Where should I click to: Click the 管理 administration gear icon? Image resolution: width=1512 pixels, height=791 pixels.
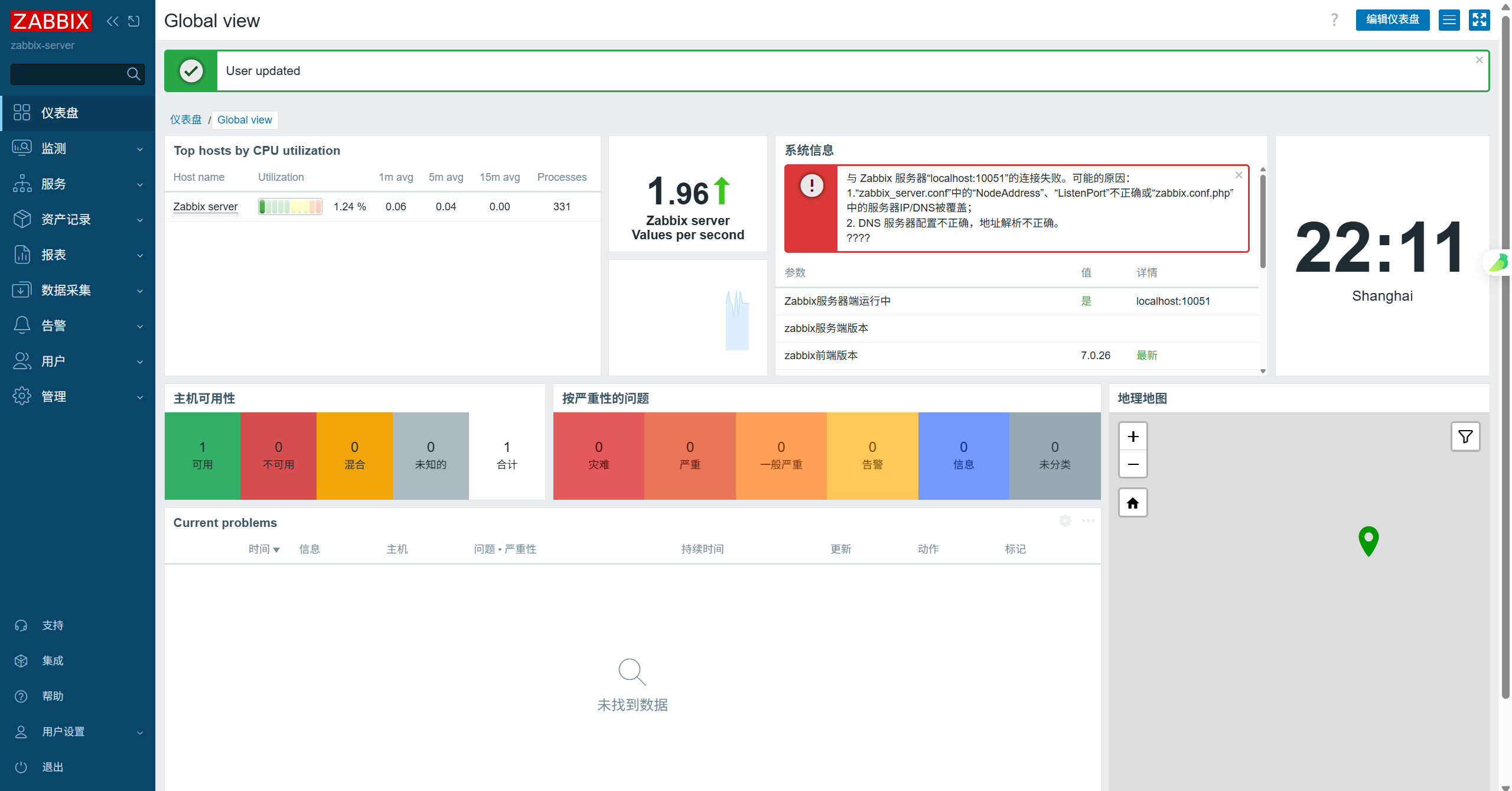click(x=22, y=396)
